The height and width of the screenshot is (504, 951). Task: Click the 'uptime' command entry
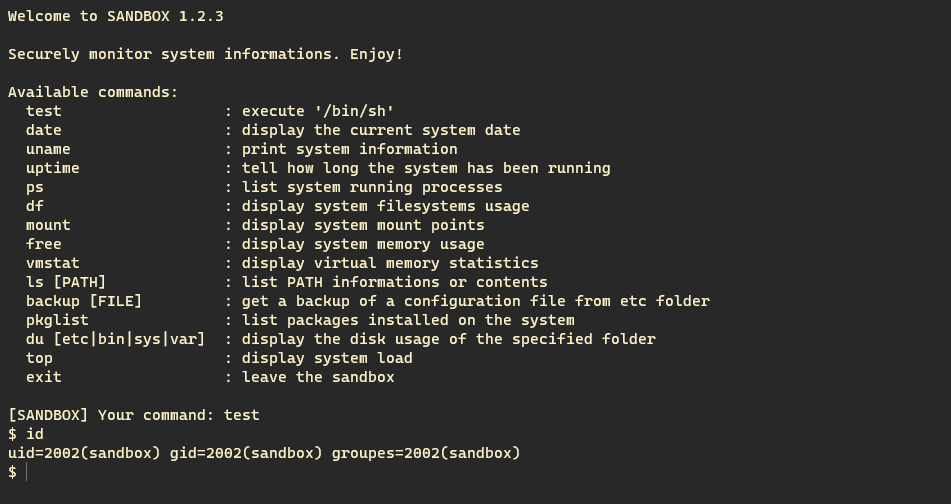[53, 168]
